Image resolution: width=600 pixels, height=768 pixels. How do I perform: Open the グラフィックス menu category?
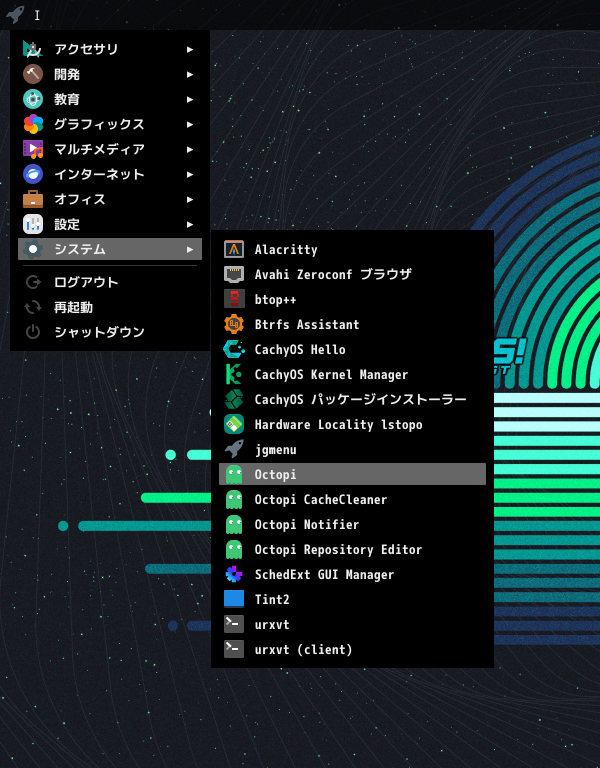click(x=110, y=124)
